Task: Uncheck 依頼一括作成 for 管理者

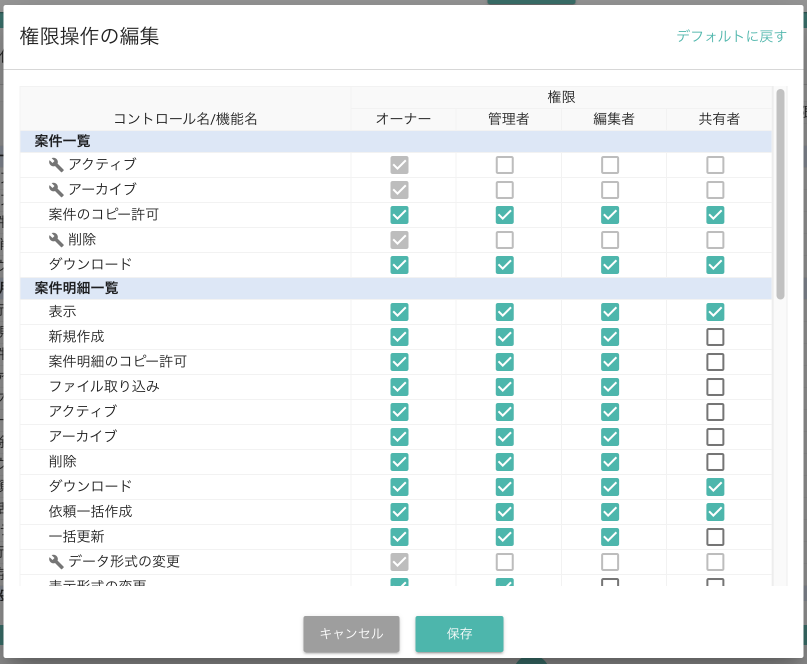Action: click(x=504, y=512)
